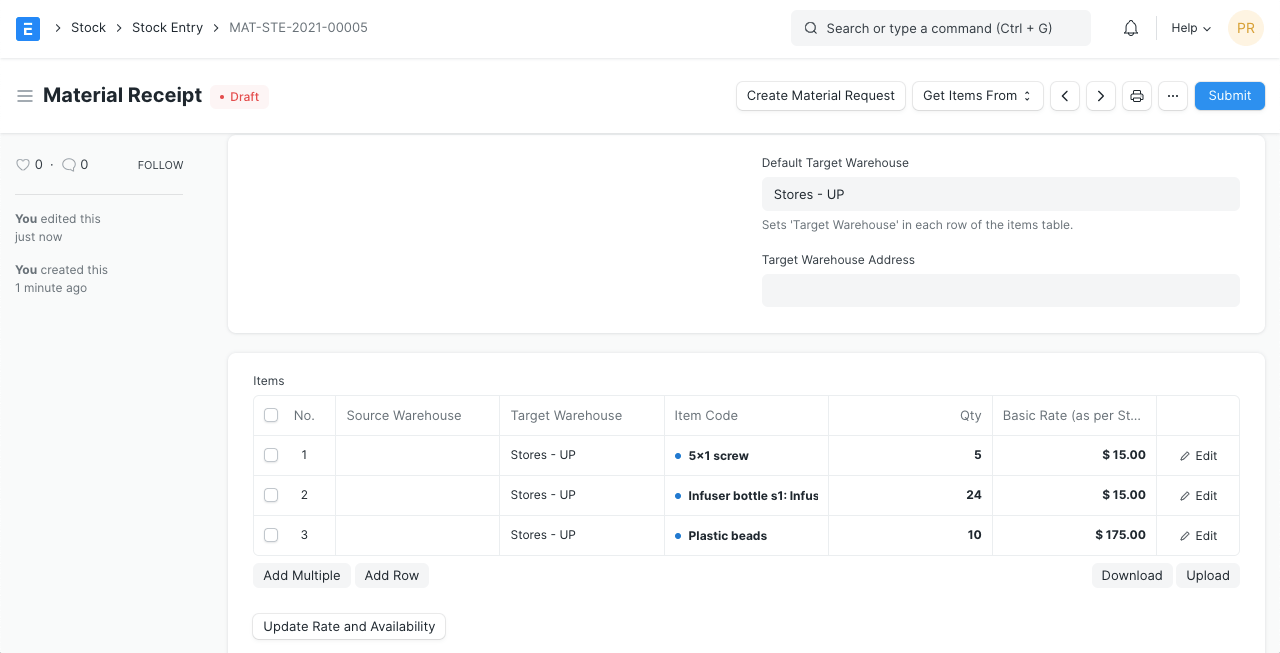The width and height of the screenshot is (1280, 653).
Task: Open the three-dots more options menu
Action: pyautogui.click(x=1173, y=96)
